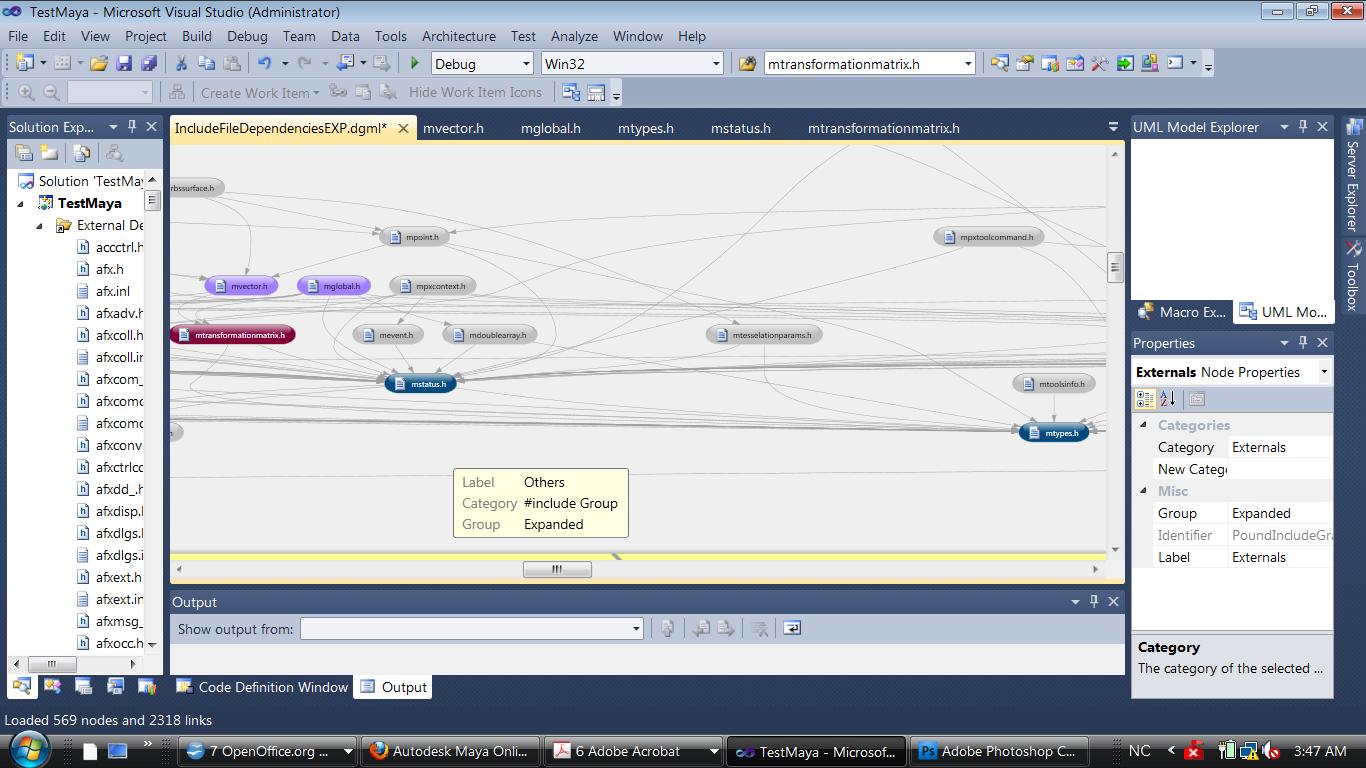
Task: Open the document tabs overflow dropdown arrow
Action: [1113, 127]
